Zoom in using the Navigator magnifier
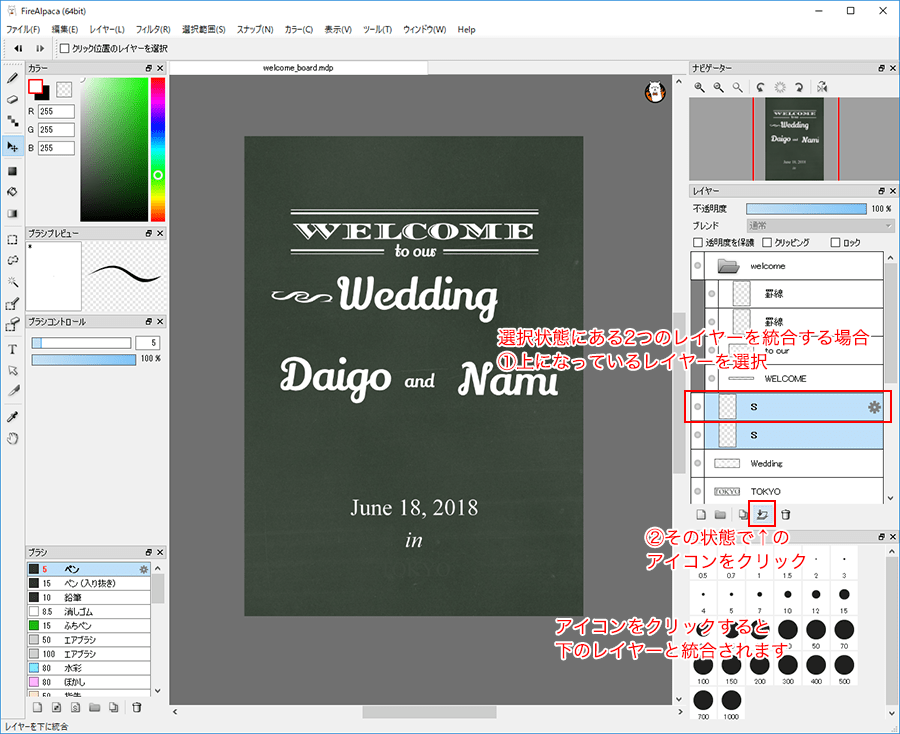This screenshot has width=900, height=734. pos(700,88)
